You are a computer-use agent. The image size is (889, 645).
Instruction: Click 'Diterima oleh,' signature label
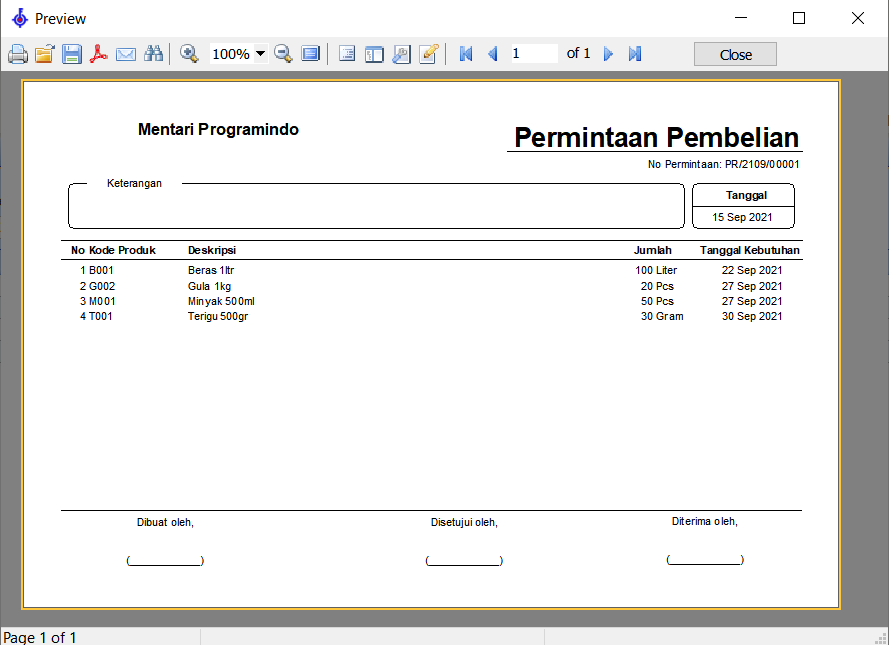click(x=705, y=521)
